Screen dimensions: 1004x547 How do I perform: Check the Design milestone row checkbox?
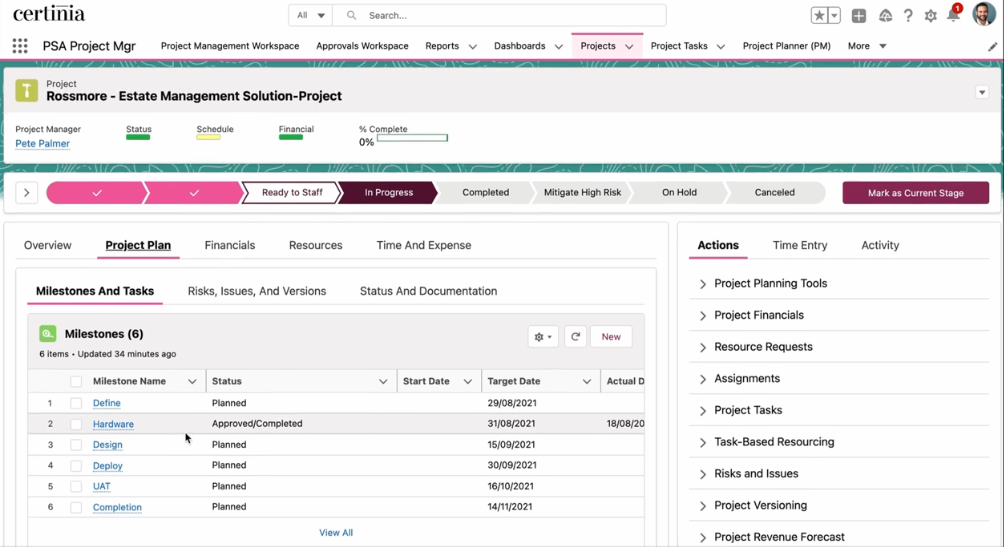[76, 445]
